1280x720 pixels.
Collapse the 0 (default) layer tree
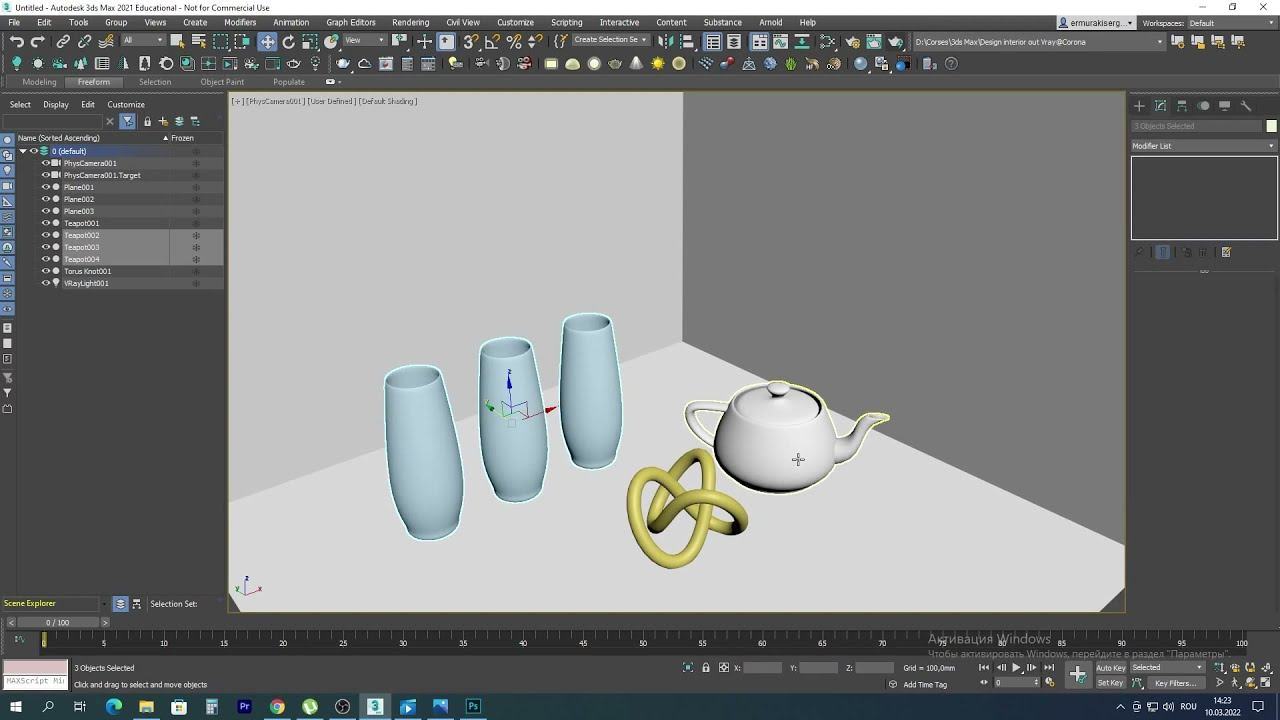pyautogui.click(x=23, y=151)
